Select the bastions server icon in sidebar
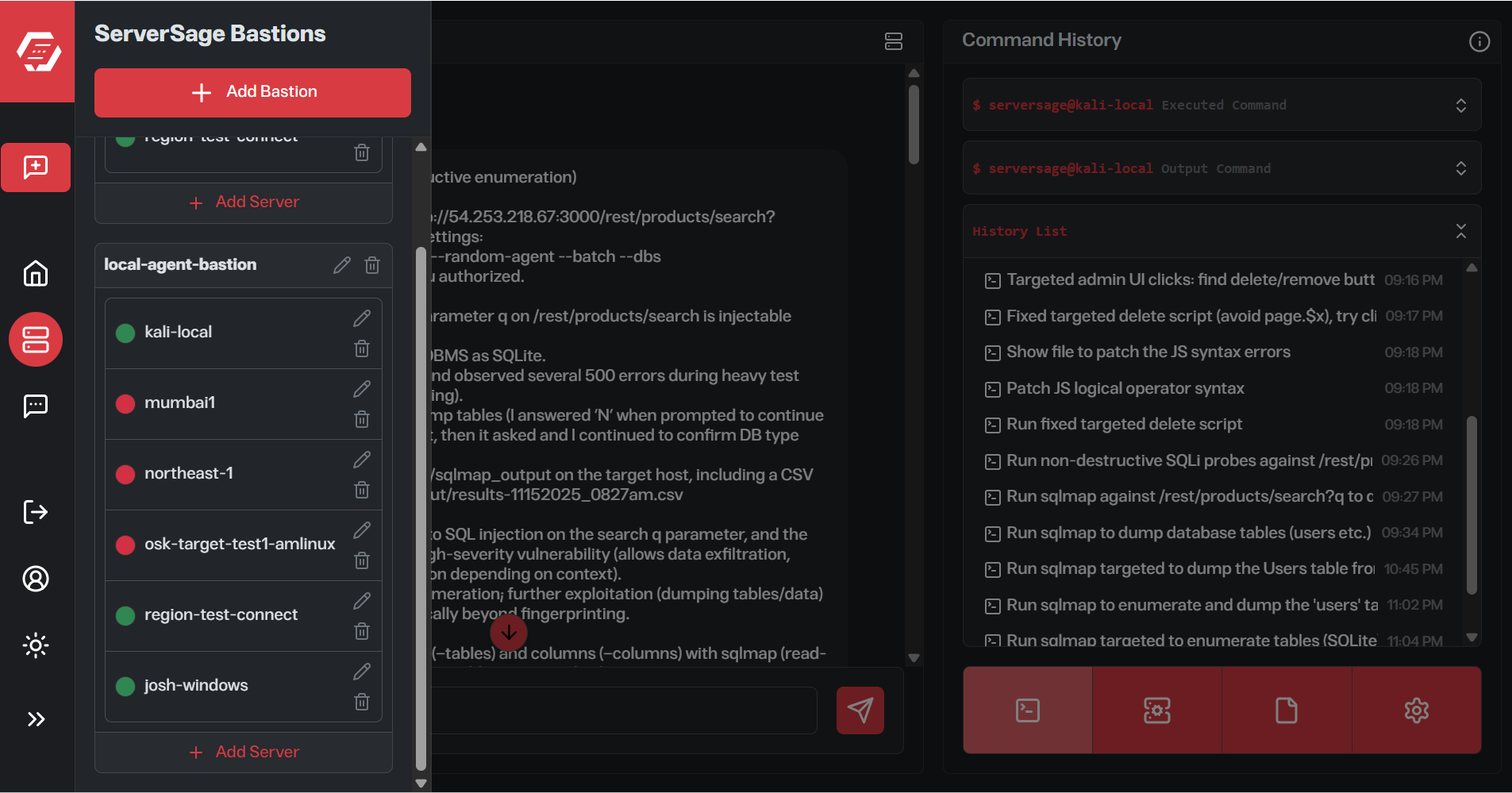Image resolution: width=1512 pixels, height=793 pixels. click(36, 340)
